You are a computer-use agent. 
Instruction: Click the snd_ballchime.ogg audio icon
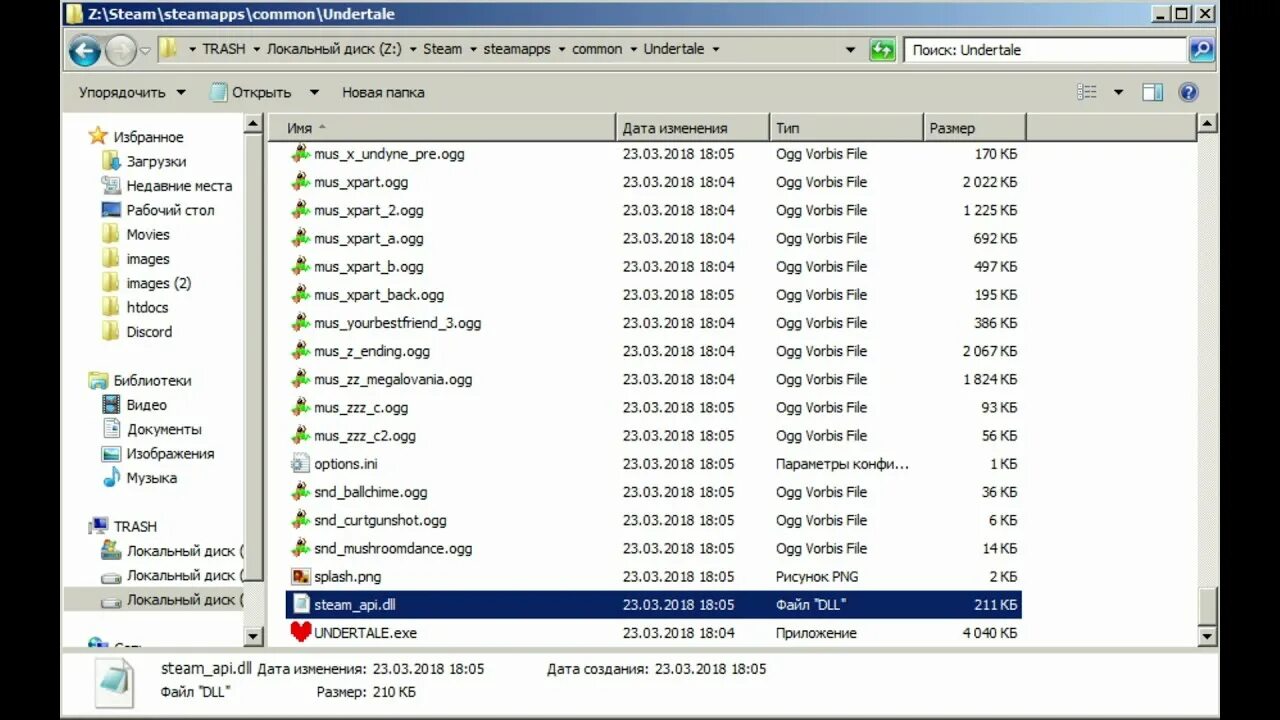301,492
